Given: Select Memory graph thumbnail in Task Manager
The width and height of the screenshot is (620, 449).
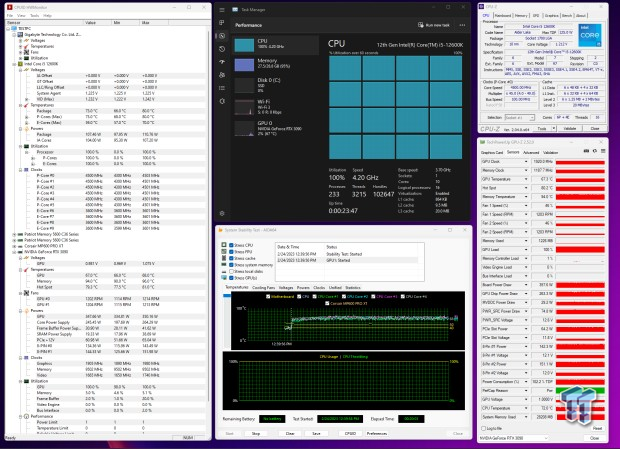Looking at the screenshot, I should [x=244, y=65].
